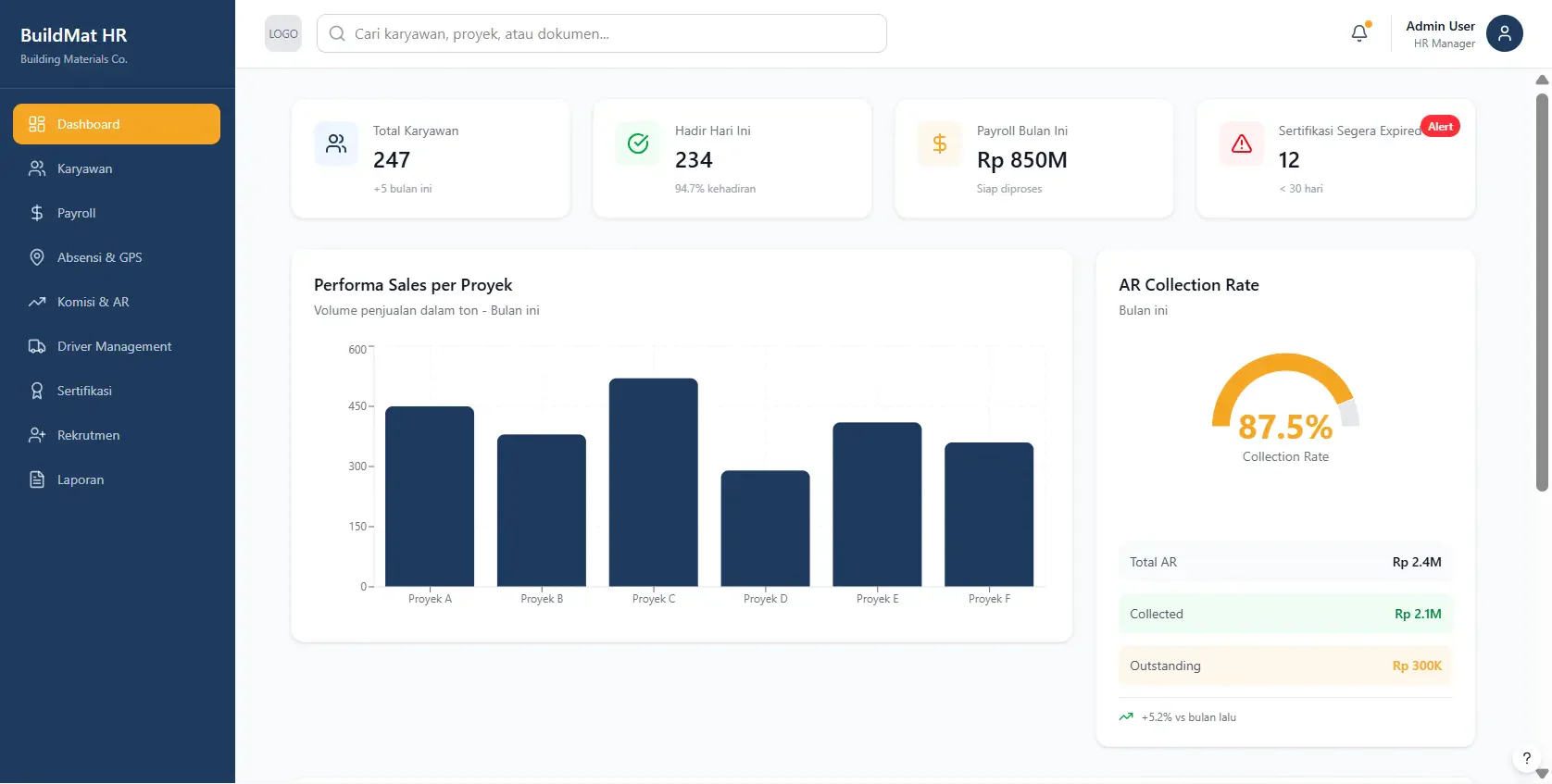
Task: Select Komisi & AR in sidebar
Action: click(117, 302)
